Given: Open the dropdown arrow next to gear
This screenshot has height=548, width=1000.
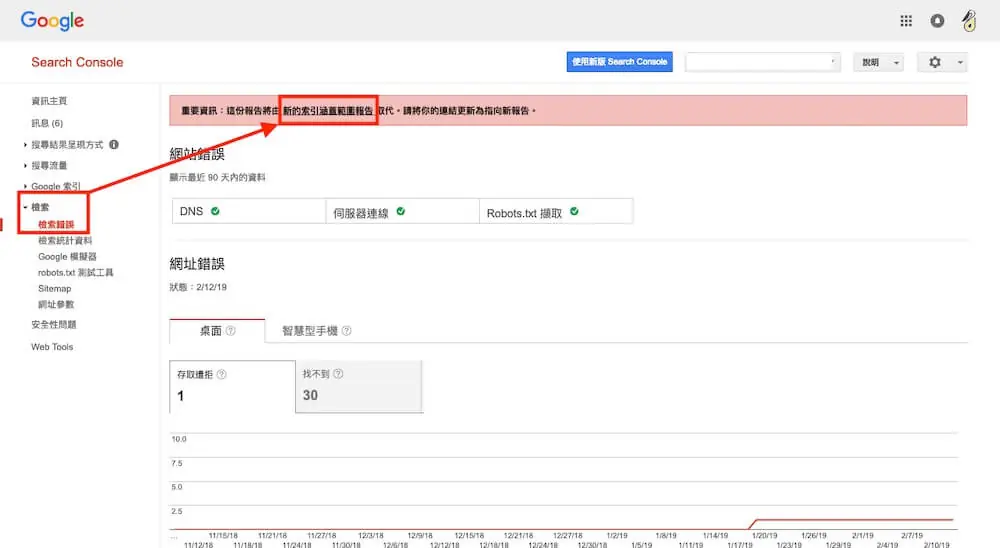Looking at the screenshot, I should pyautogui.click(x=960, y=63).
